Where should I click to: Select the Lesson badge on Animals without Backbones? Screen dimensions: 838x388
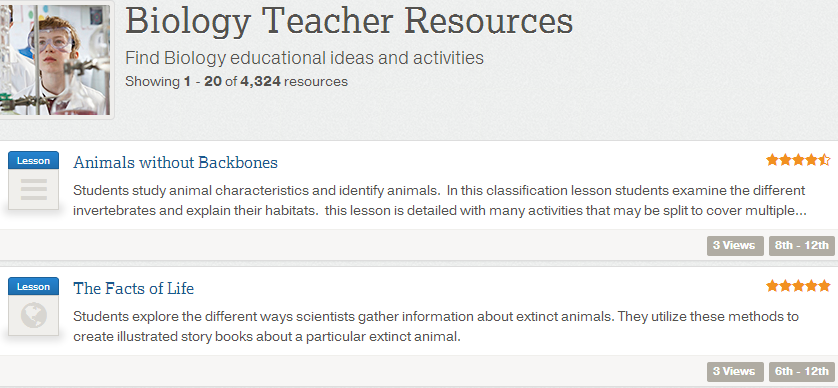(x=33, y=160)
